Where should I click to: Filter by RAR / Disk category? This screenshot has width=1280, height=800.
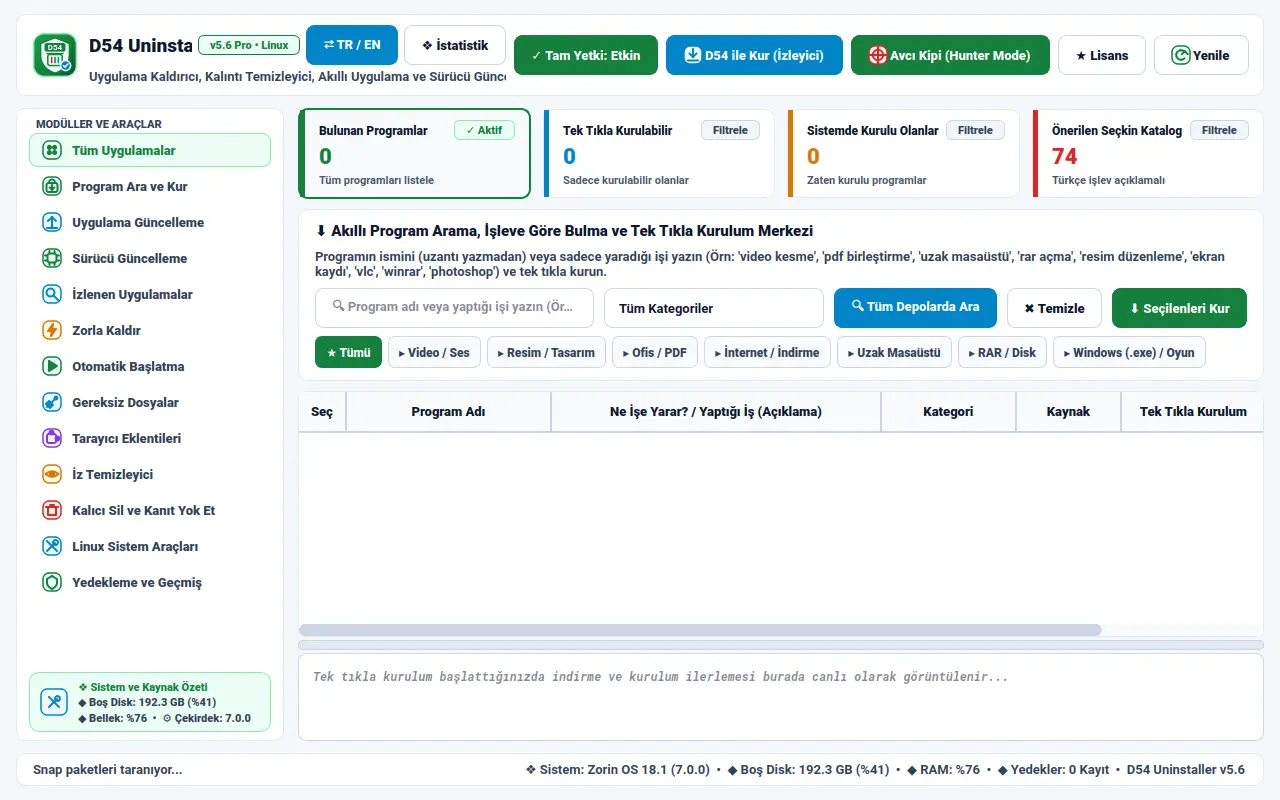click(1003, 352)
